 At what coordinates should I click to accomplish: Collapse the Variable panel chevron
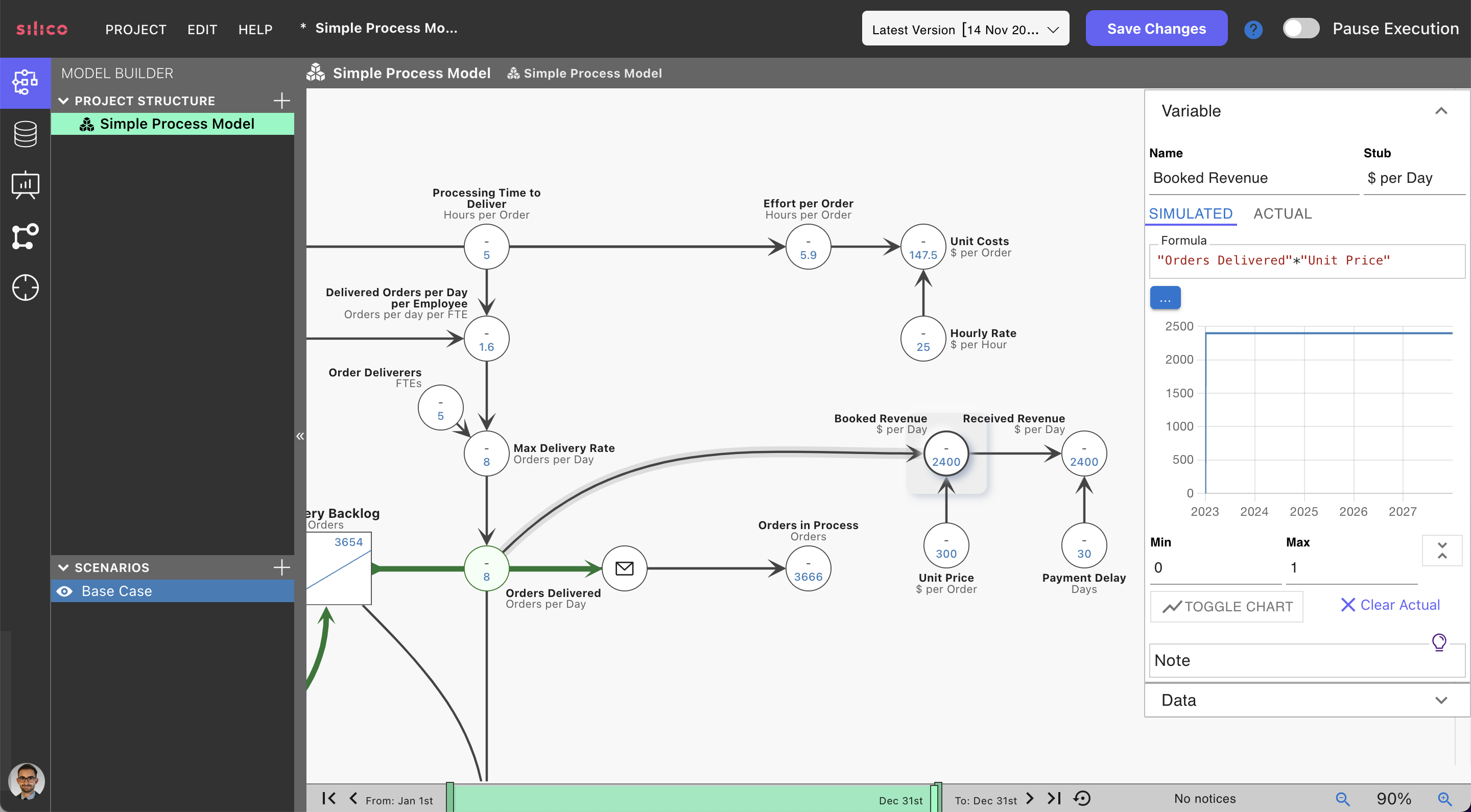[1441, 111]
